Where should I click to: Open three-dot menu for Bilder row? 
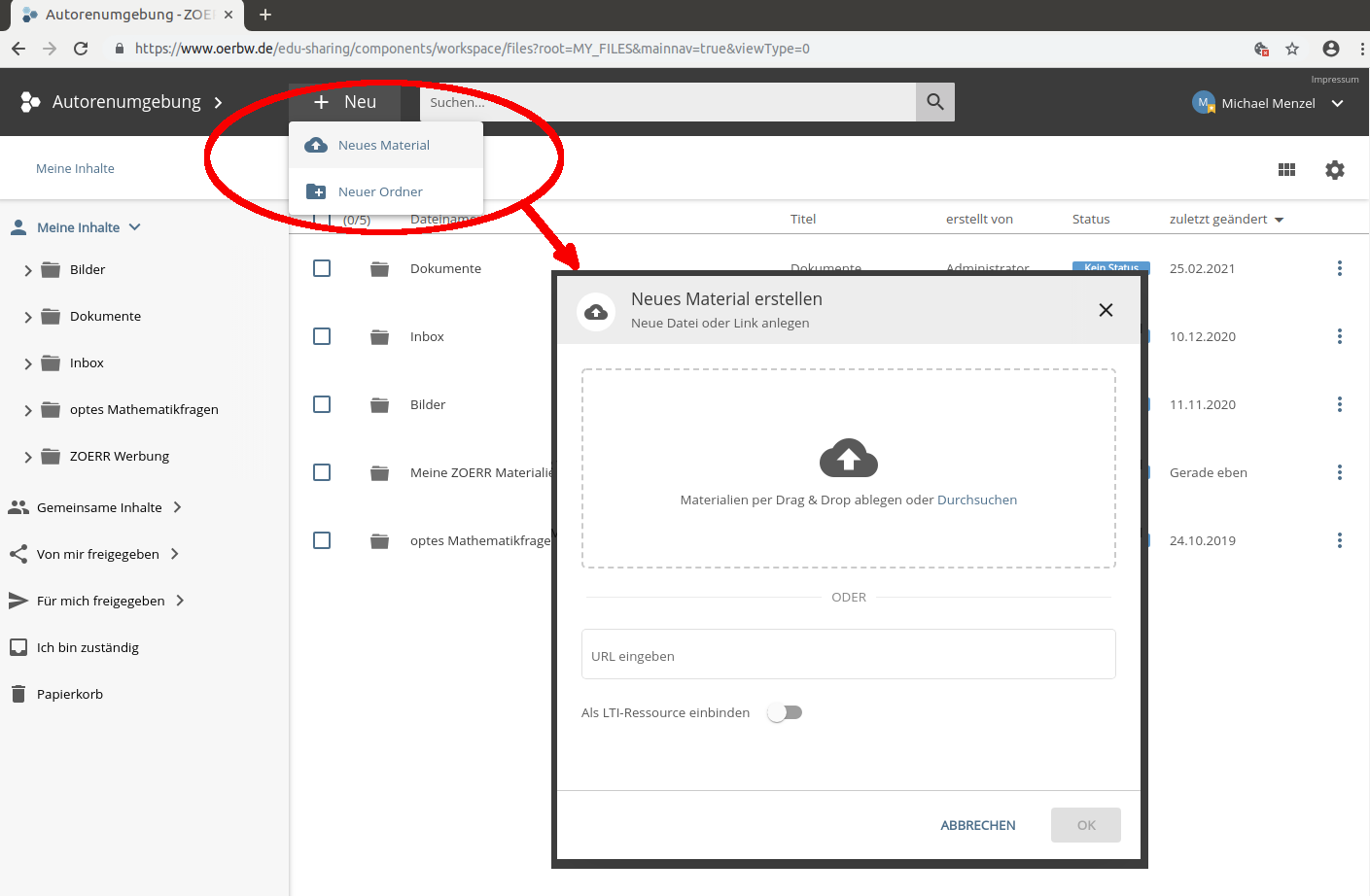click(1339, 405)
